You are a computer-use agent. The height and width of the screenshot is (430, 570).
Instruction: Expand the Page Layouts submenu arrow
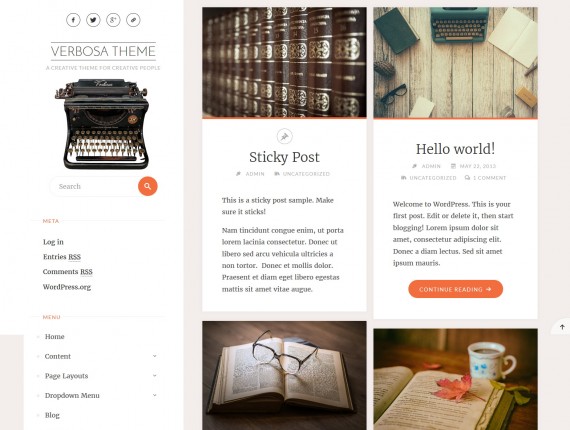pos(154,375)
